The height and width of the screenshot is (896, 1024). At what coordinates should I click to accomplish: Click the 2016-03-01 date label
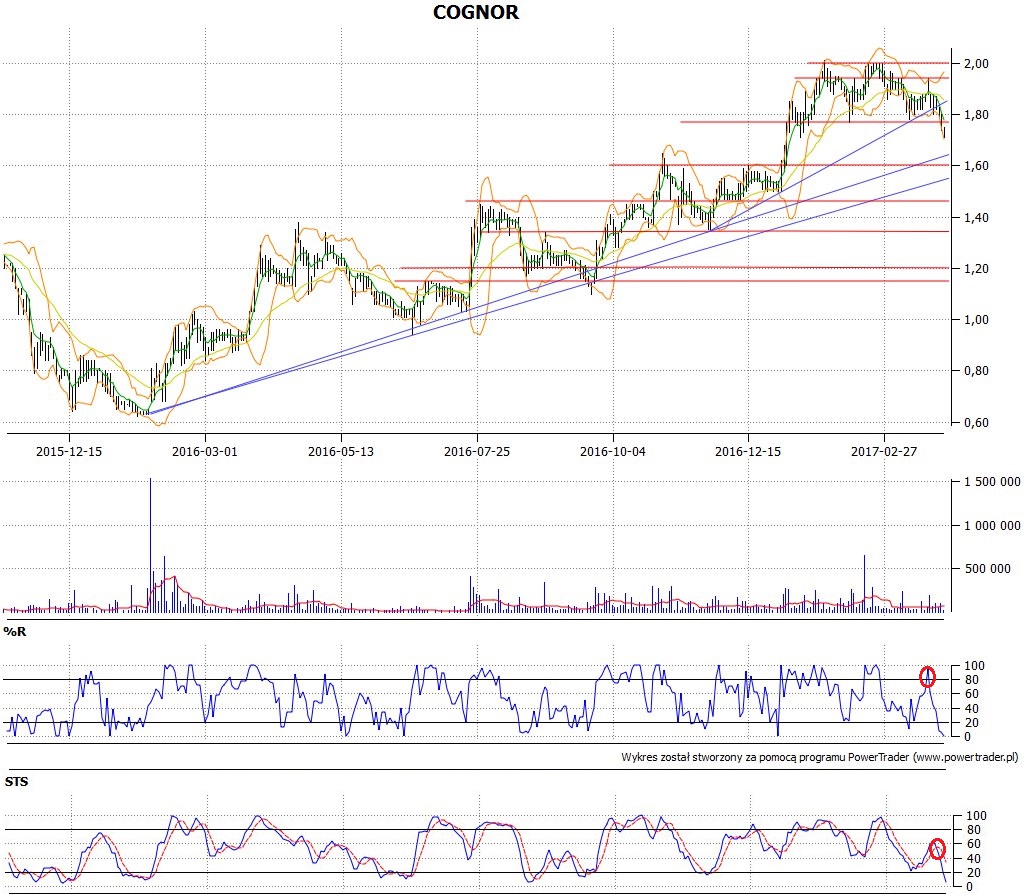point(205,451)
